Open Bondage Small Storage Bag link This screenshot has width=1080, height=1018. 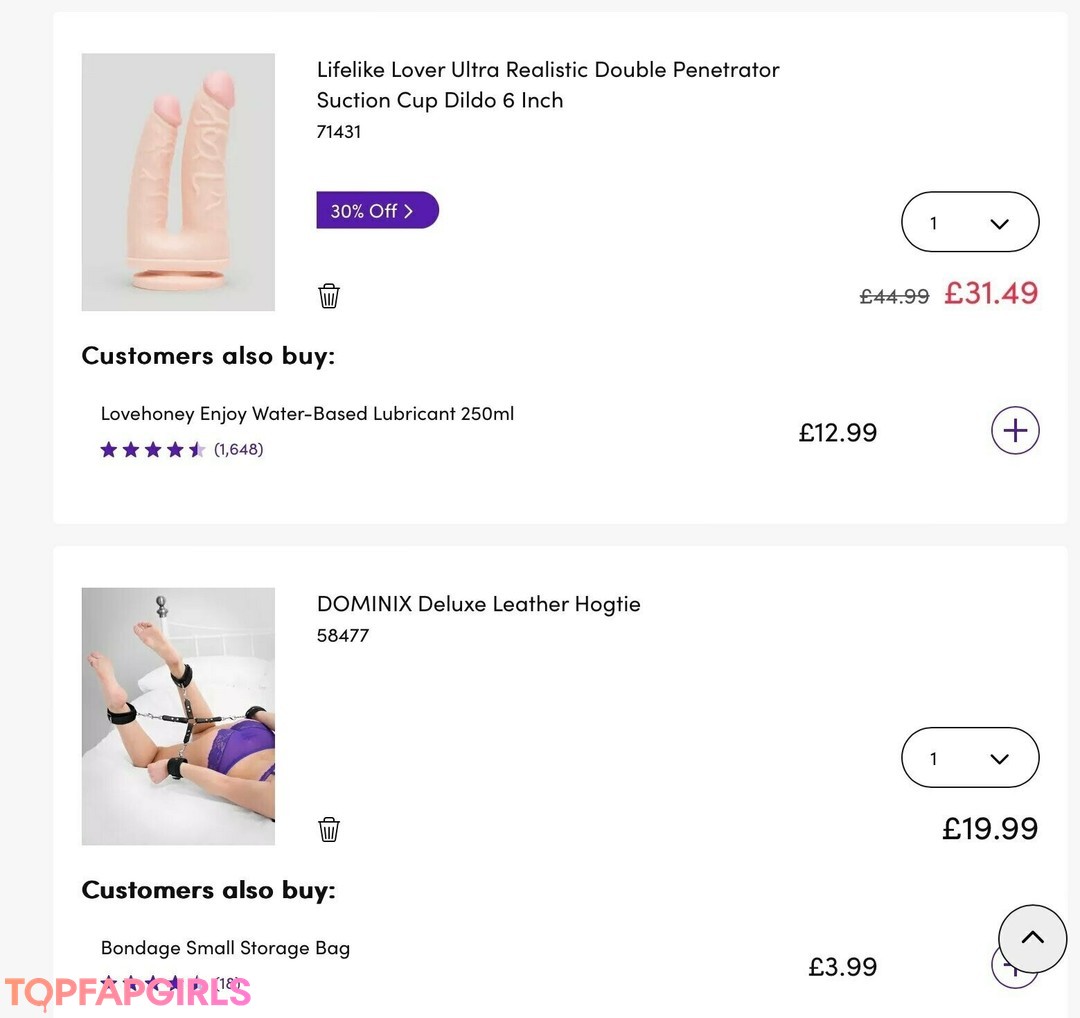(x=225, y=948)
